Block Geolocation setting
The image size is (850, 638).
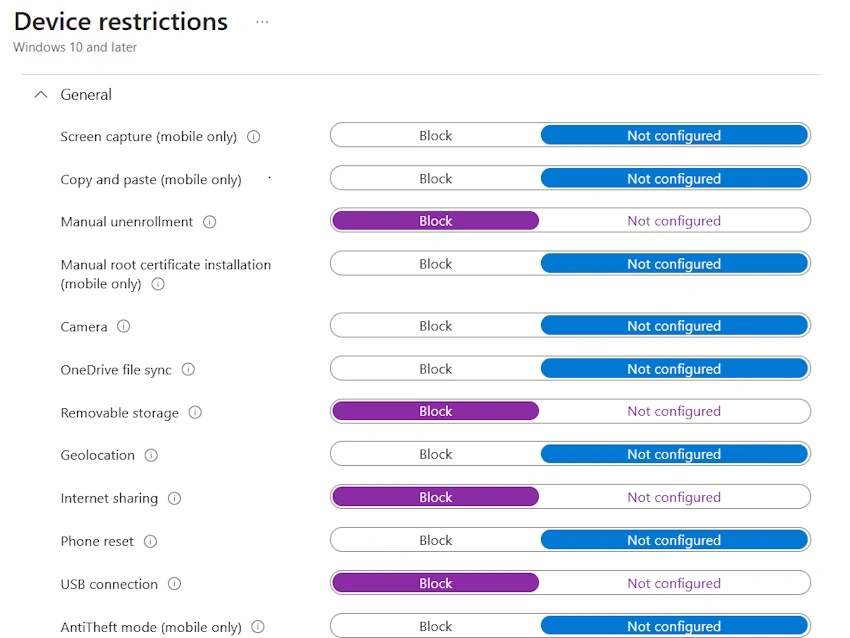tap(435, 454)
